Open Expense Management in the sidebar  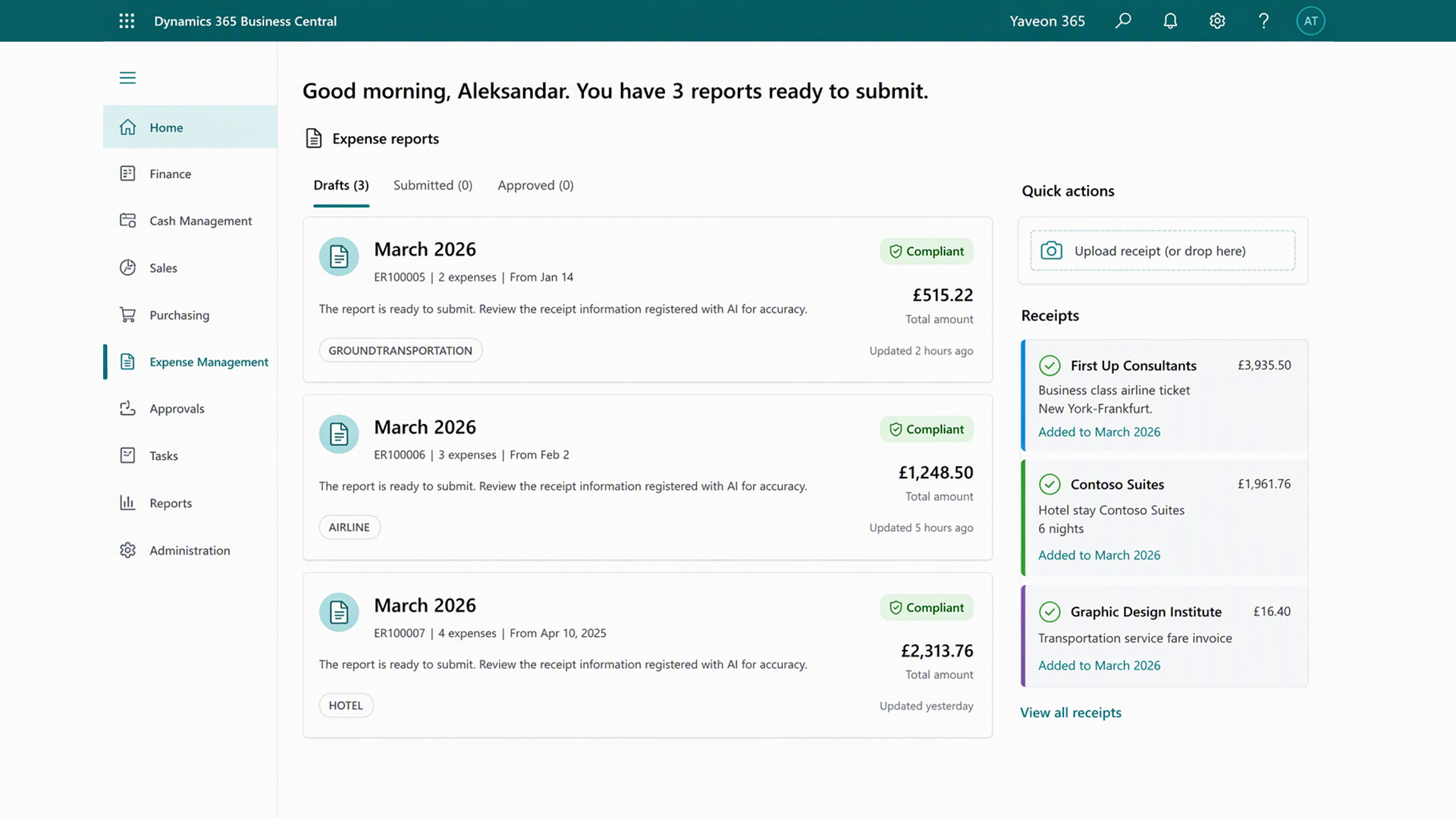click(x=190, y=362)
